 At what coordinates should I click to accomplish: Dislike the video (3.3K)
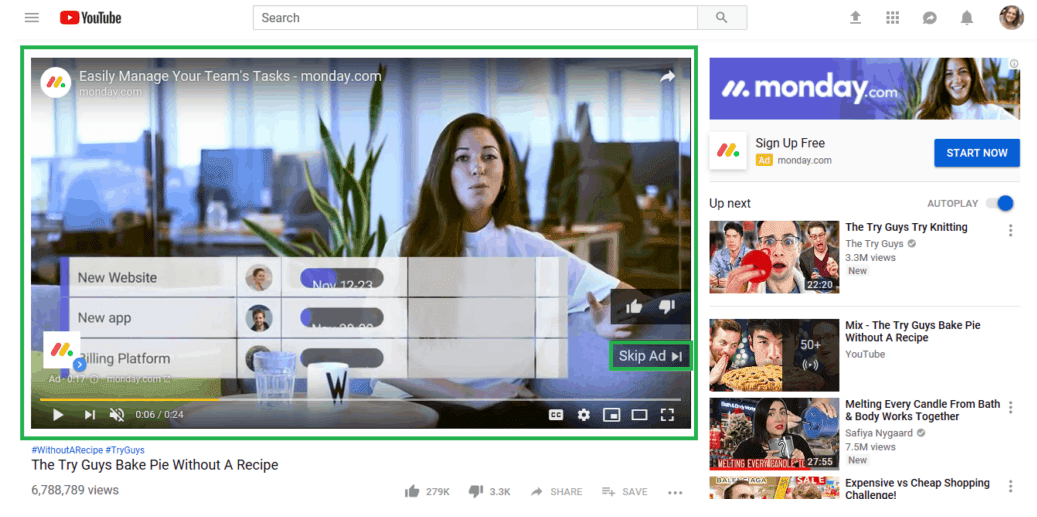click(489, 492)
